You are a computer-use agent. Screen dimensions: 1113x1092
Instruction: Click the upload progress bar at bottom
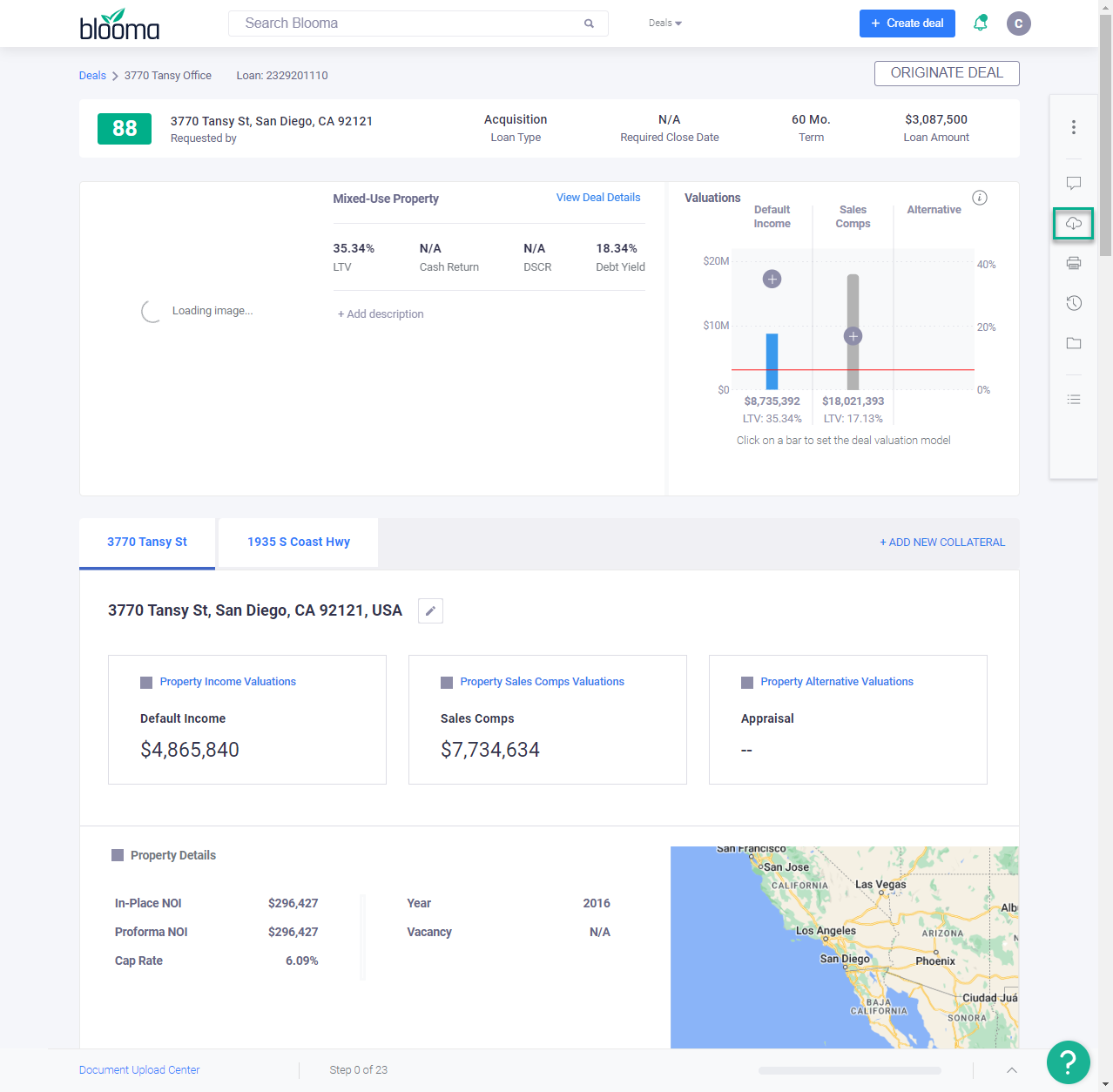[x=850, y=1070]
